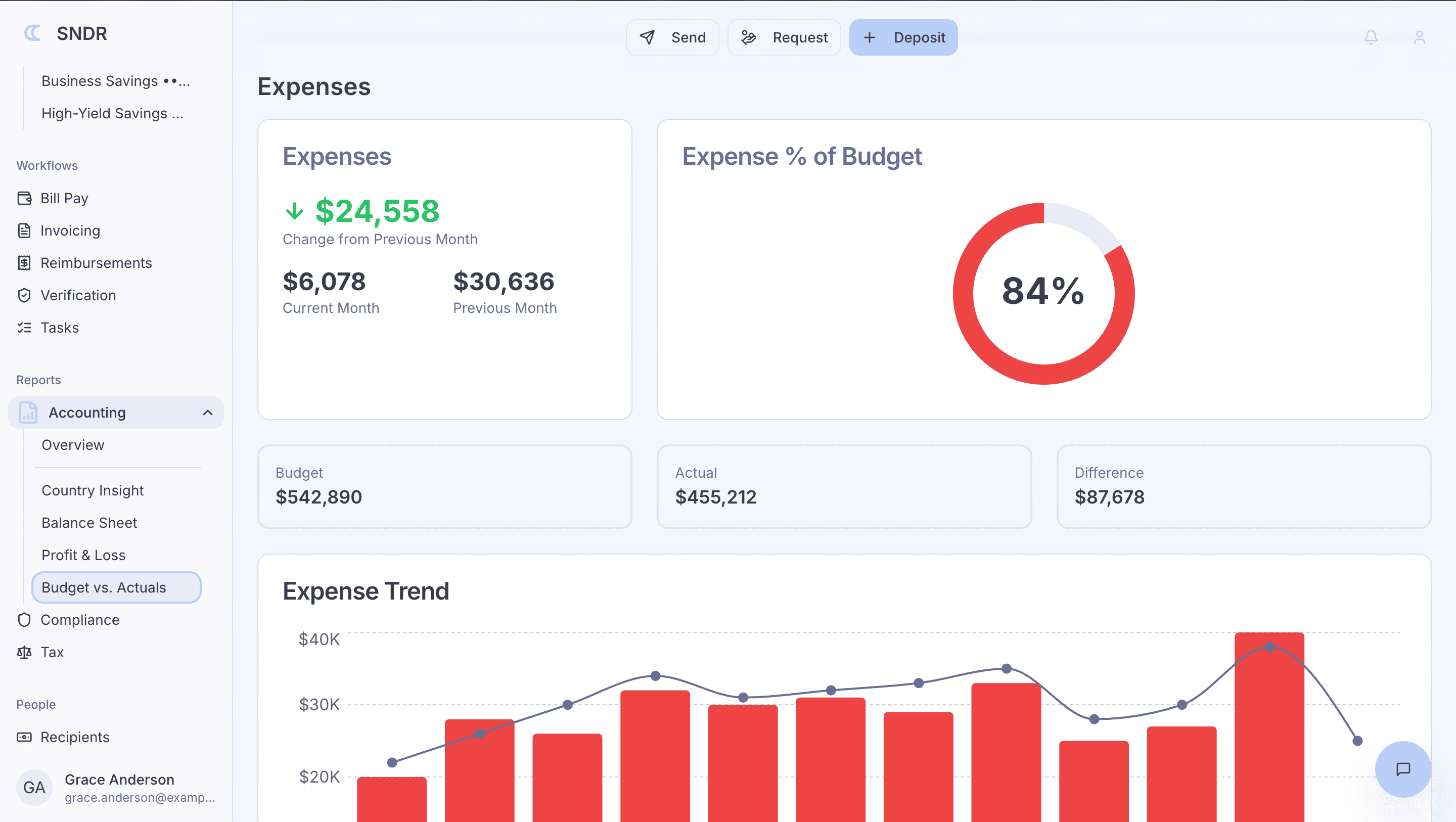
Task: Click the Expense % of Budget title
Action: [x=802, y=156]
